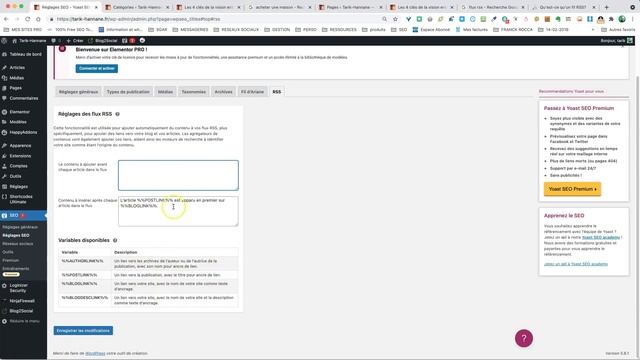
Task: Click Connecter et activer button
Action: 97,69
